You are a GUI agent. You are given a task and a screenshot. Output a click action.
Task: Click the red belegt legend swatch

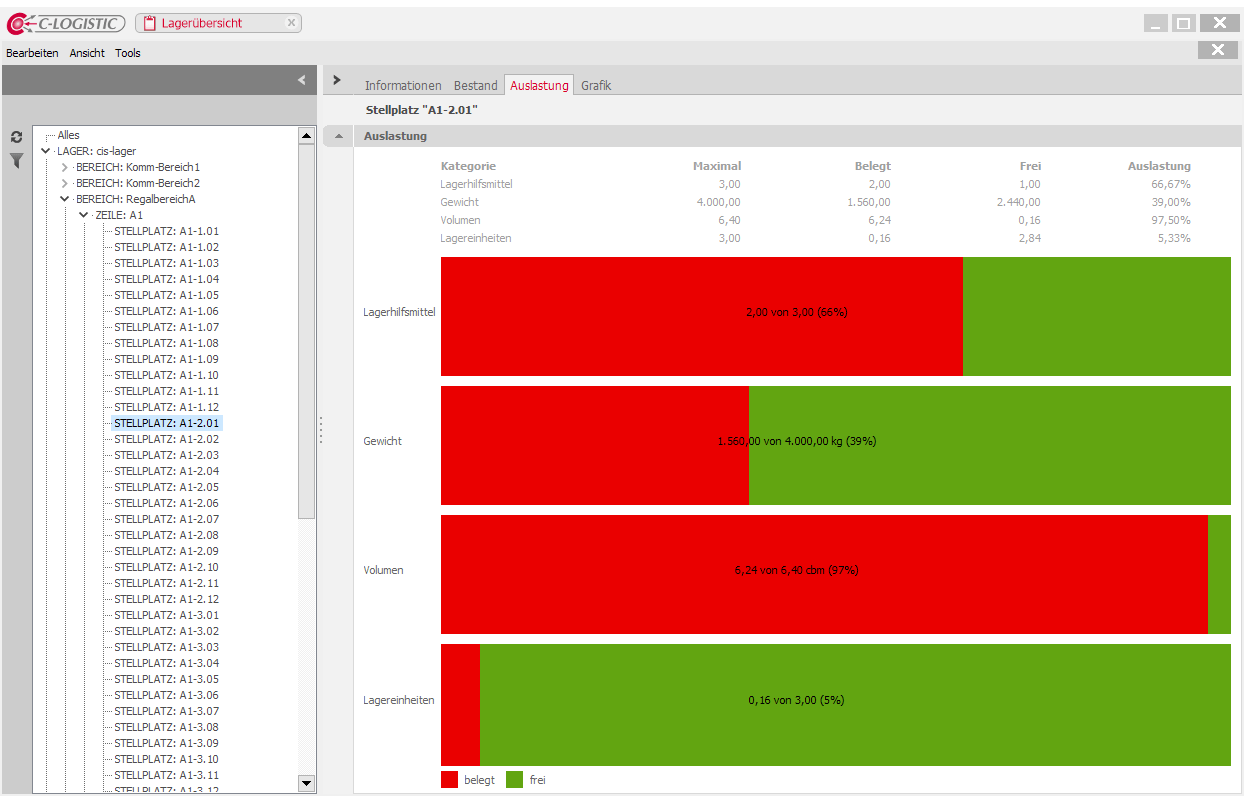tap(450, 780)
